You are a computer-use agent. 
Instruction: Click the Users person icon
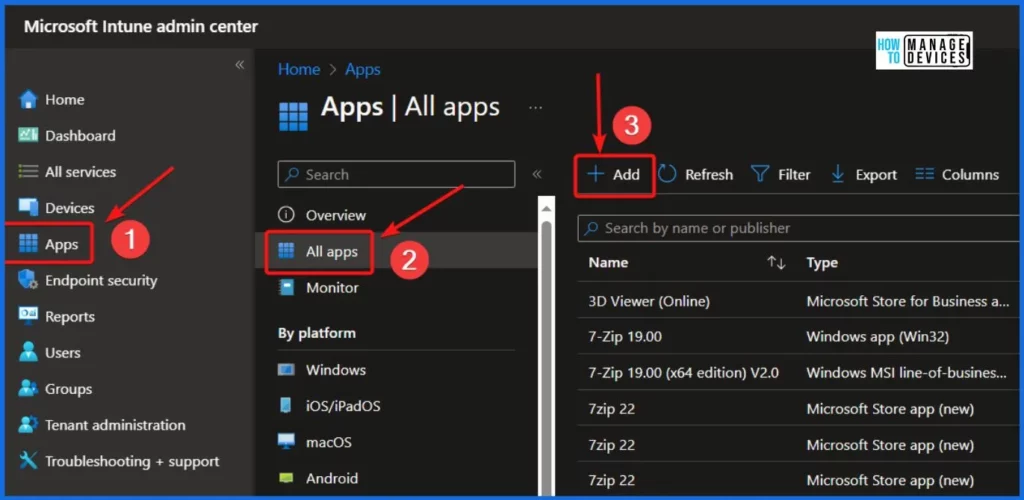(29, 352)
